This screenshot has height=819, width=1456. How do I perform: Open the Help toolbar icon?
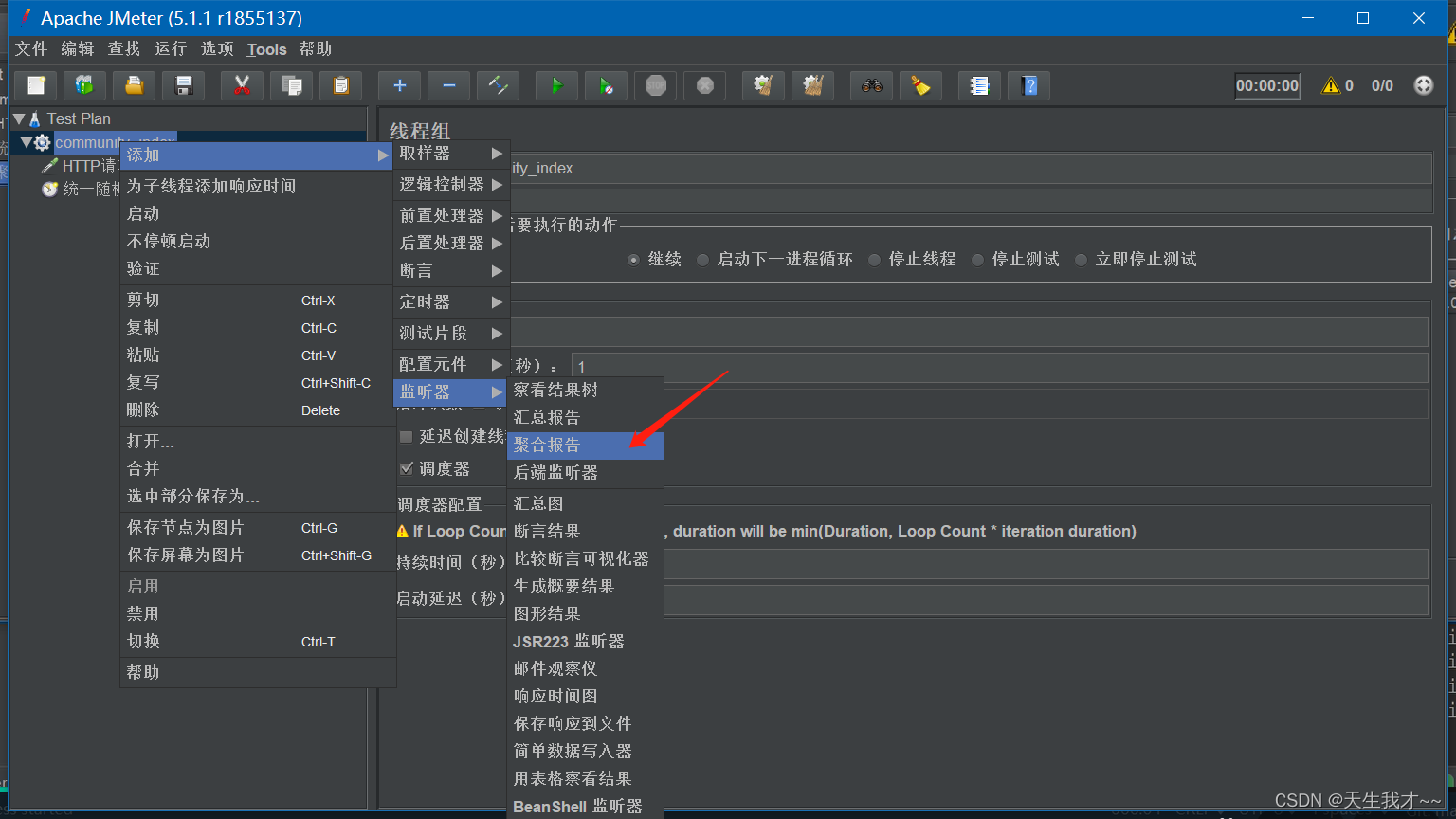coord(1028,85)
